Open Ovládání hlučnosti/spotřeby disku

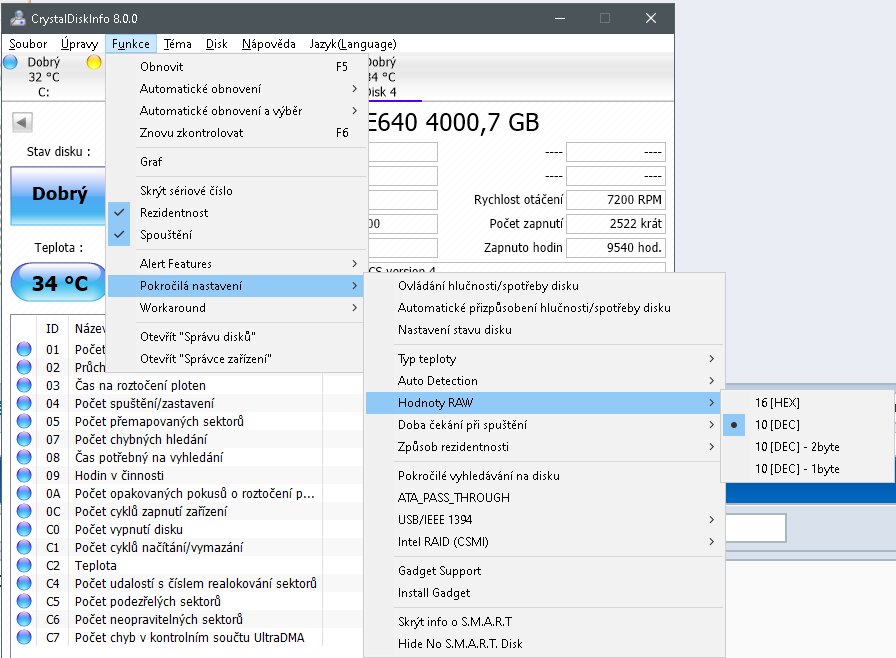[x=545, y=286]
